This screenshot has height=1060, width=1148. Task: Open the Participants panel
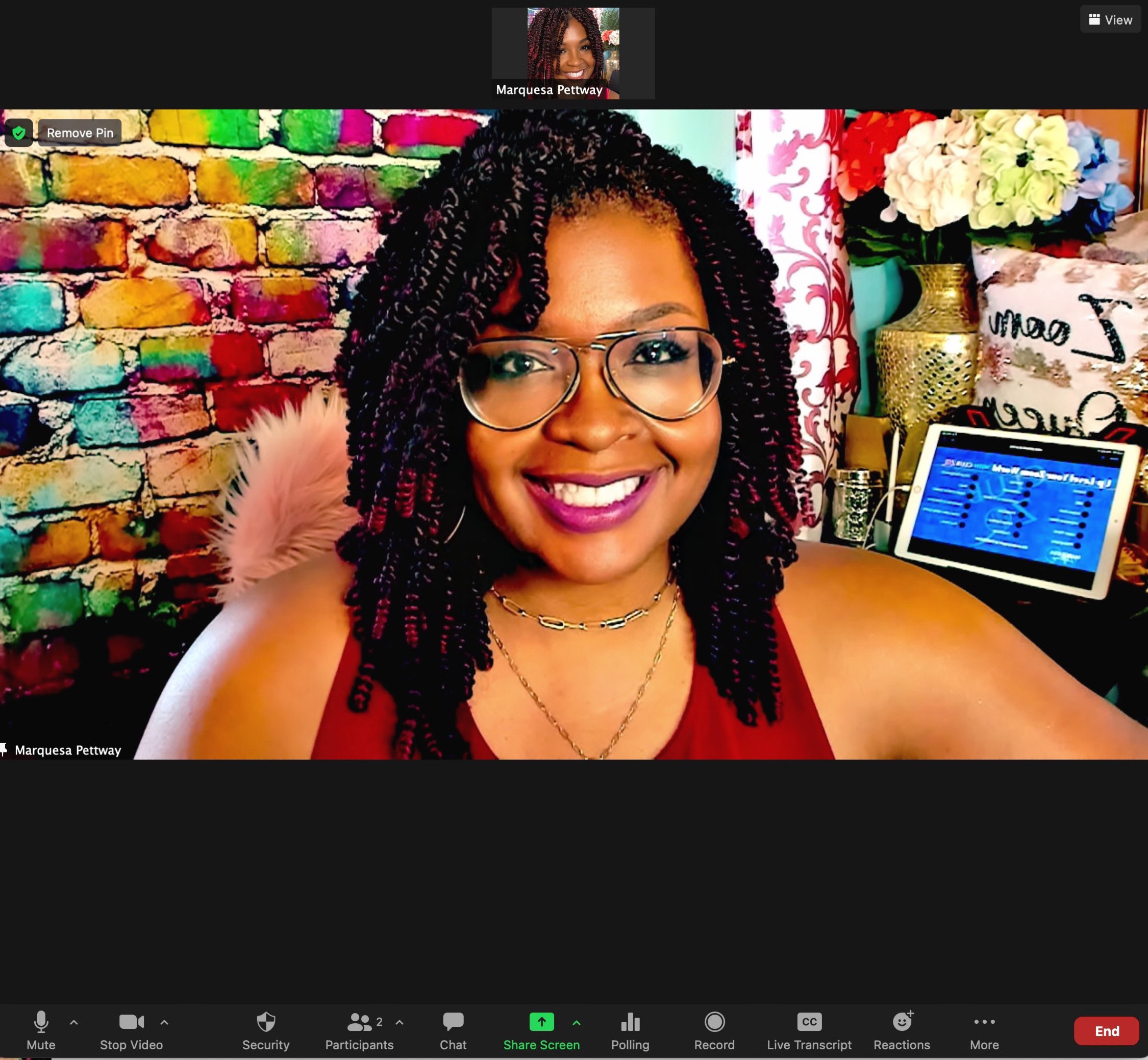[359, 1029]
